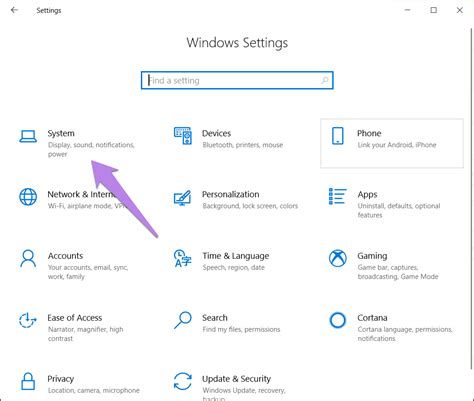Click 'Display, sound, notifications, power' text

click(91, 149)
